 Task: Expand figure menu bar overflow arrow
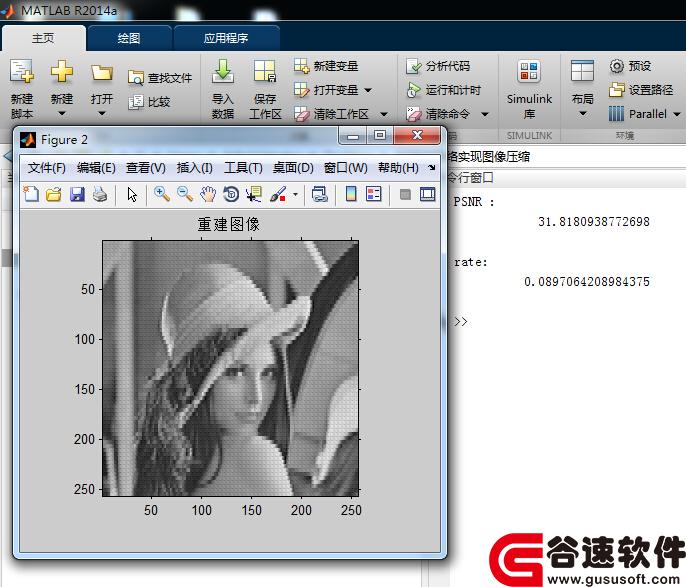tap(432, 168)
